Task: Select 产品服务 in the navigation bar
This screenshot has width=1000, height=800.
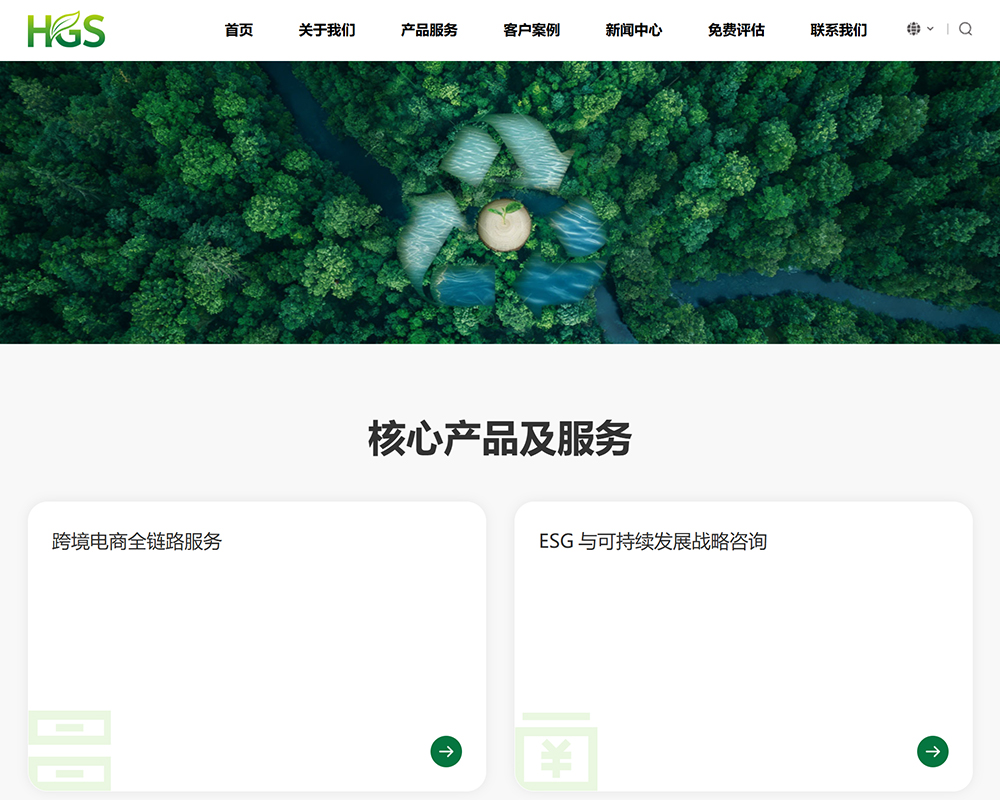Action: 429,30
